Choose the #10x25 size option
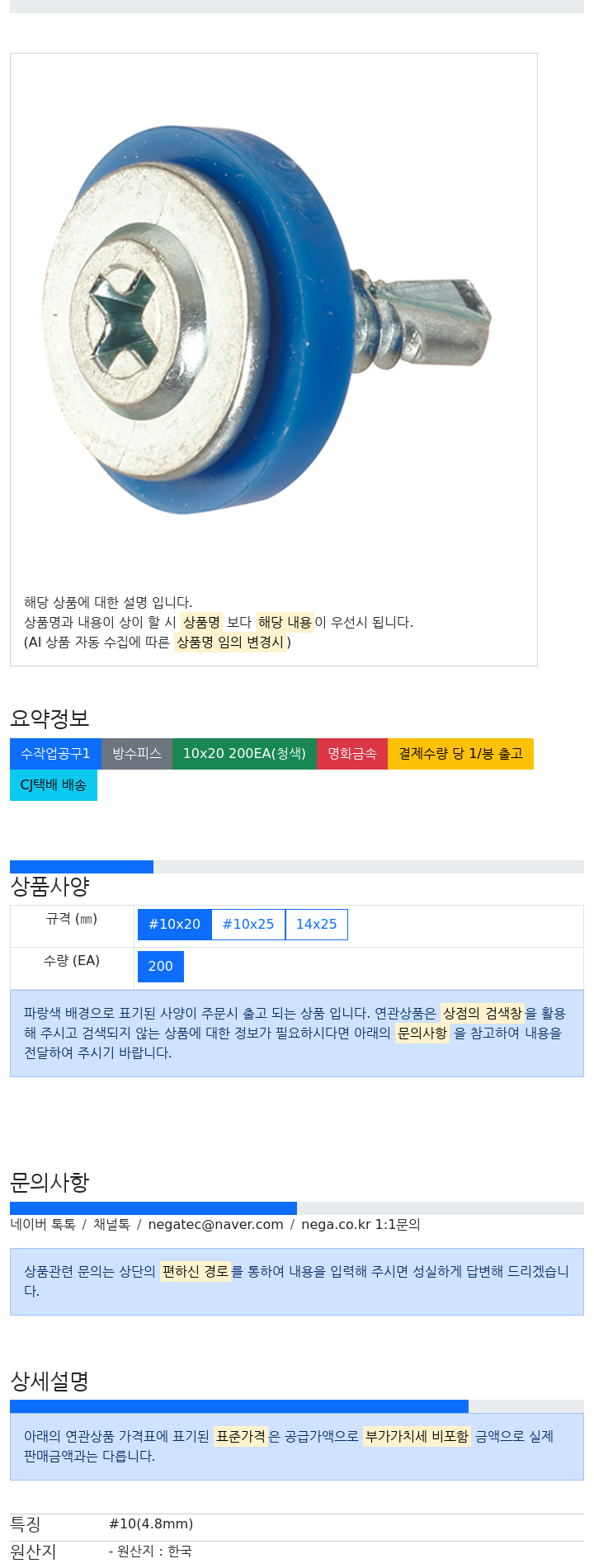594x1568 pixels. pos(248,925)
